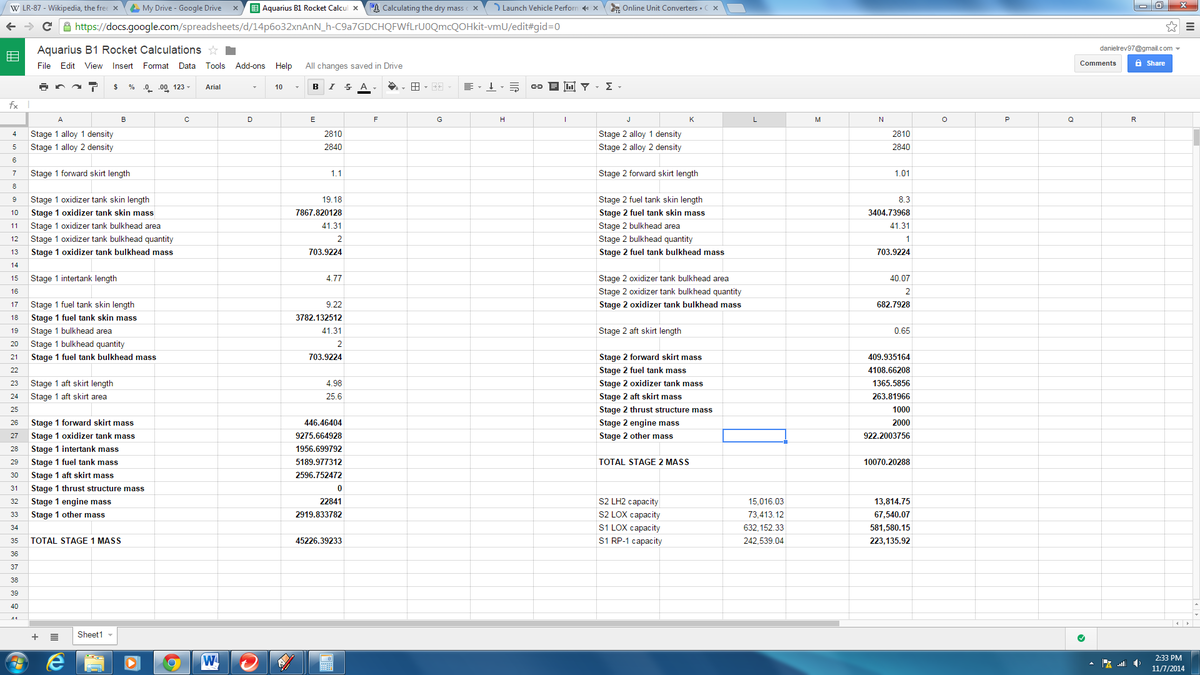Click the document title Aquarius B1 Rocket Calculations
Viewport: 1200px width, 675px height.
coord(119,49)
